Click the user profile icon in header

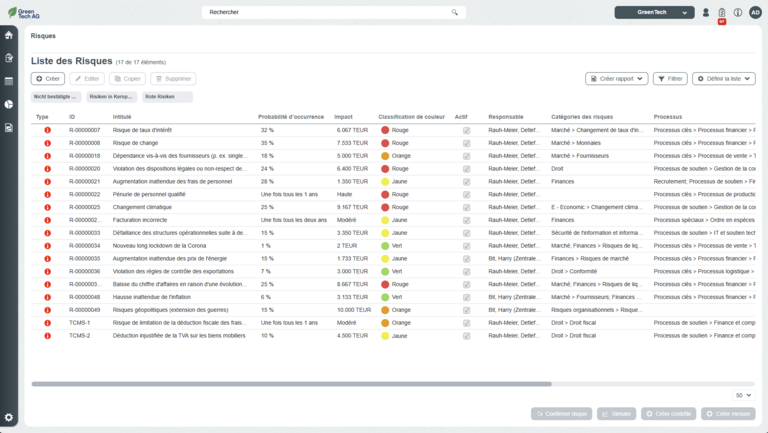pos(706,13)
